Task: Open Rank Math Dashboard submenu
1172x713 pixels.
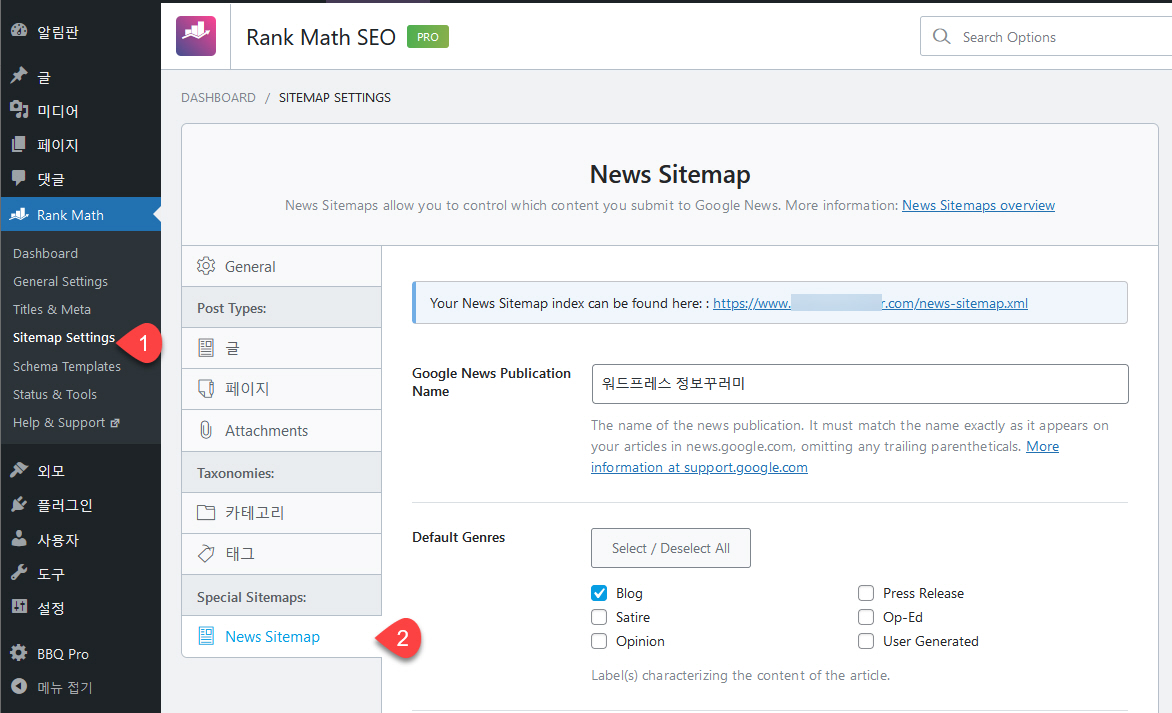Action: click(45, 253)
